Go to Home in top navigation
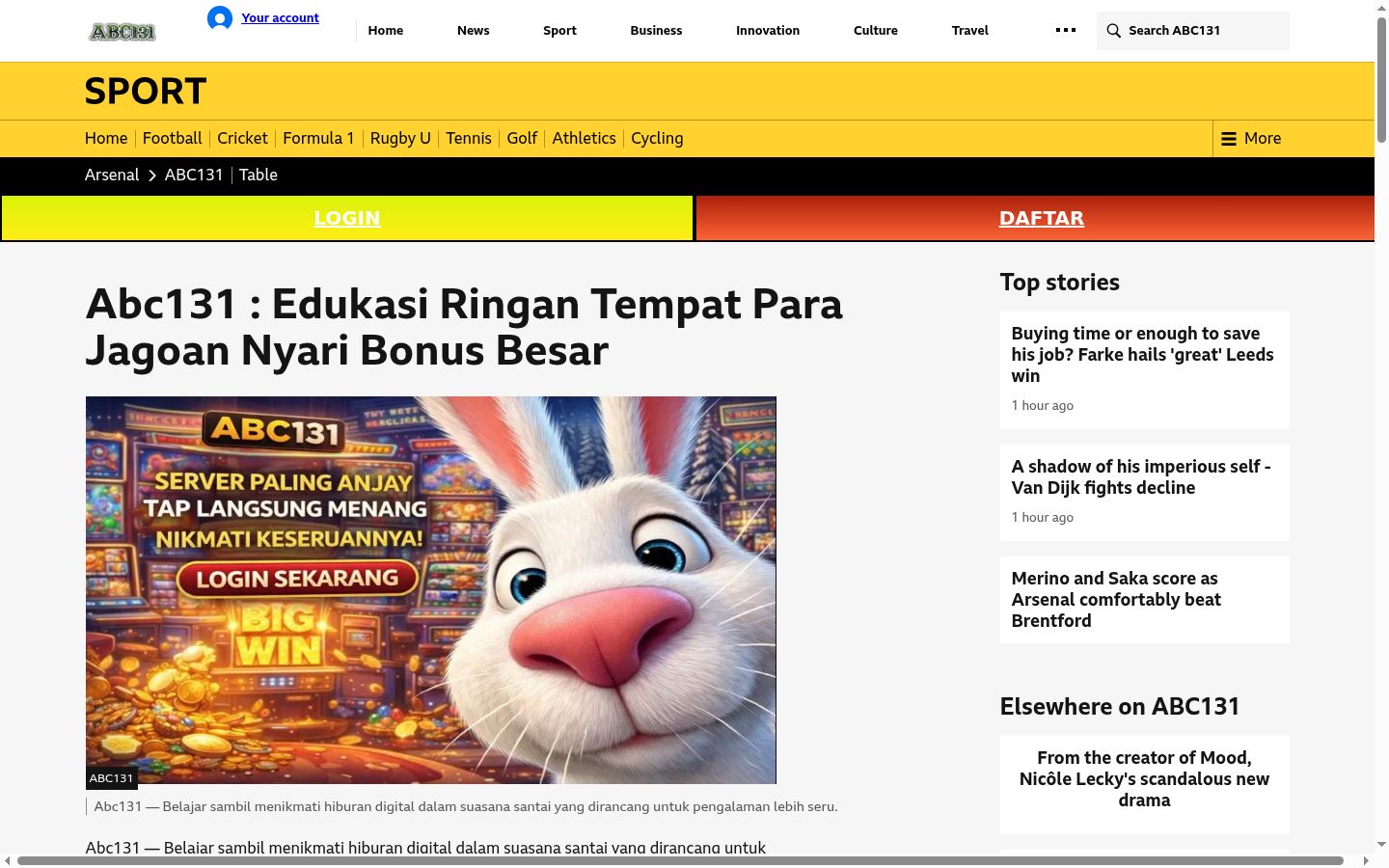This screenshot has height=868, width=1389. pos(386,31)
